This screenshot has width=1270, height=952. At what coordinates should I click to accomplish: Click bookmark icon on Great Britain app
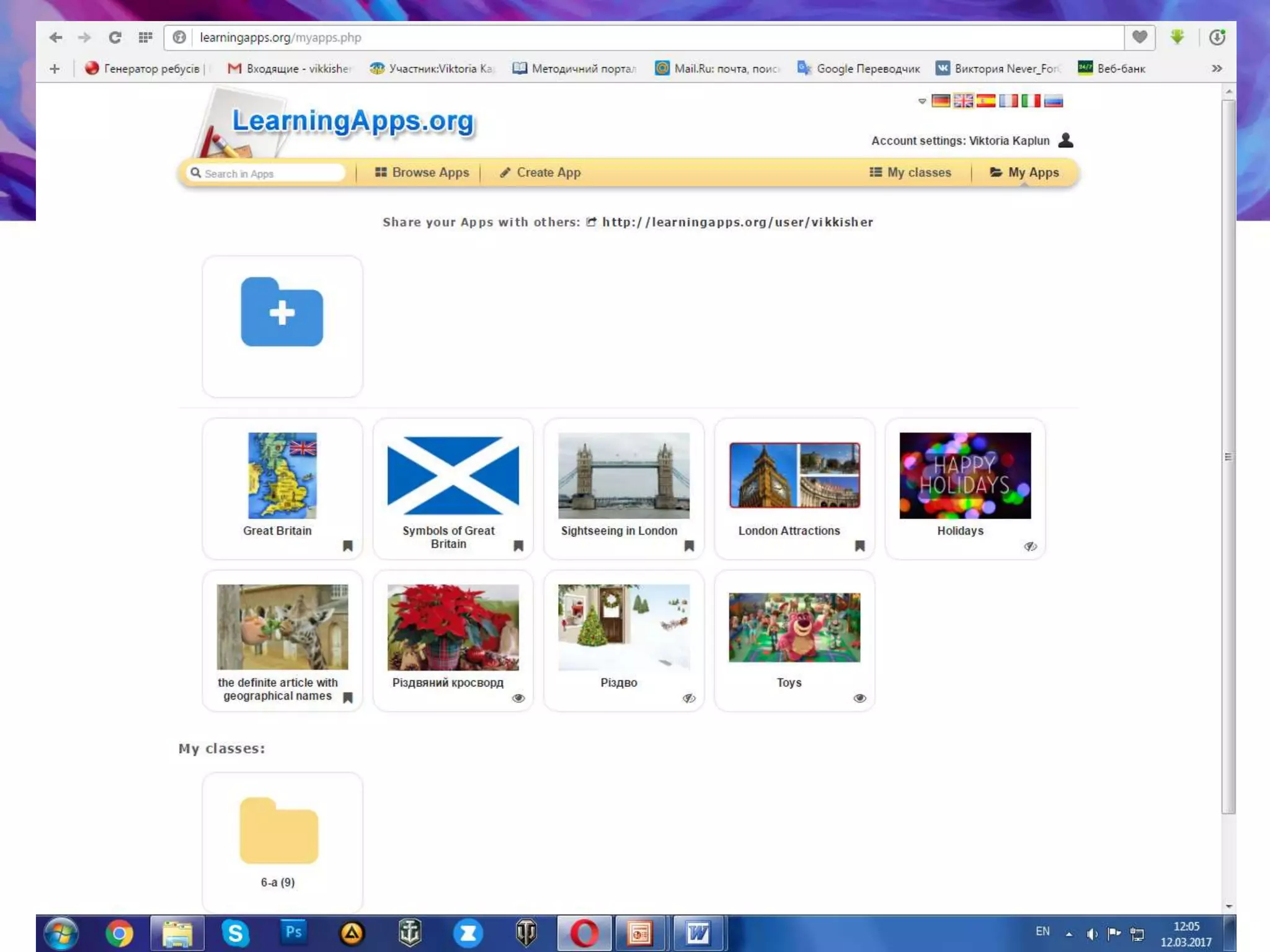point(348,546)
